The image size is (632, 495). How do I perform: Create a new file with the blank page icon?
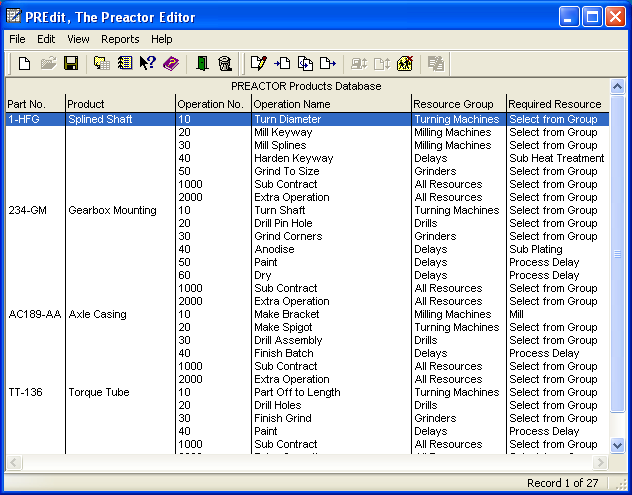point(25,63)
